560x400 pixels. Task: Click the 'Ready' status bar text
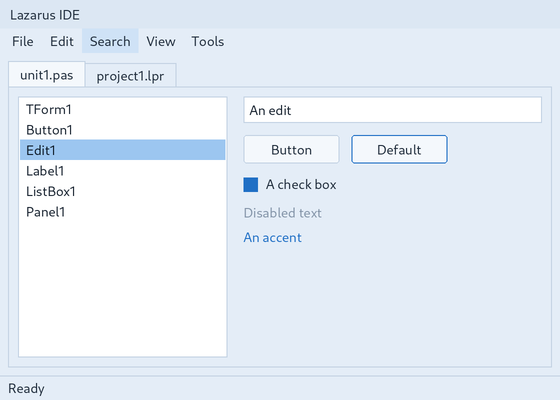tap(26, 388)
